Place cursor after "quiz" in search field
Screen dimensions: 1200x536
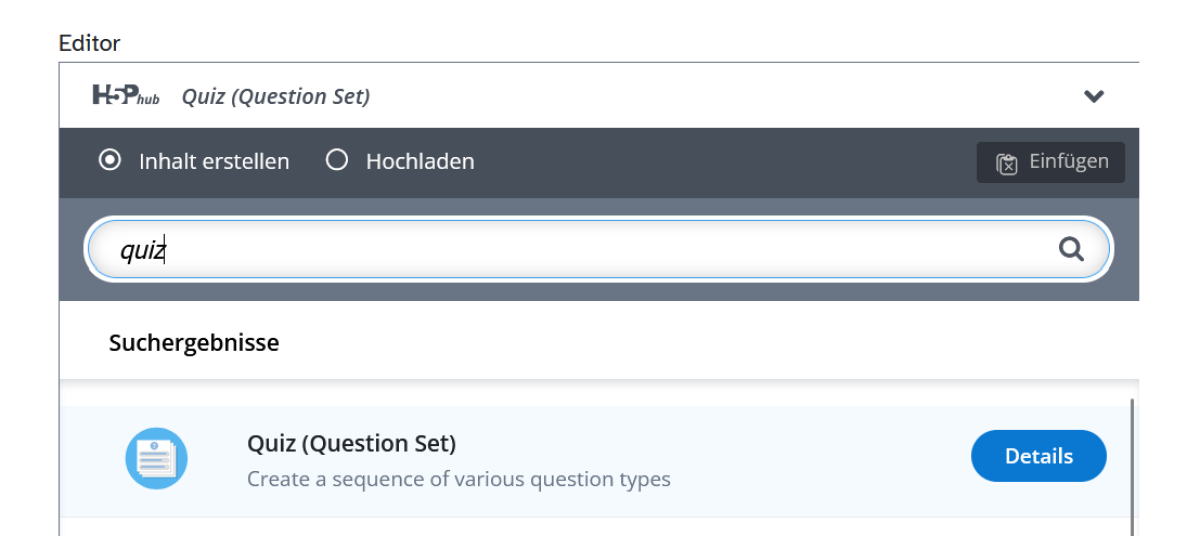(165, 250)
